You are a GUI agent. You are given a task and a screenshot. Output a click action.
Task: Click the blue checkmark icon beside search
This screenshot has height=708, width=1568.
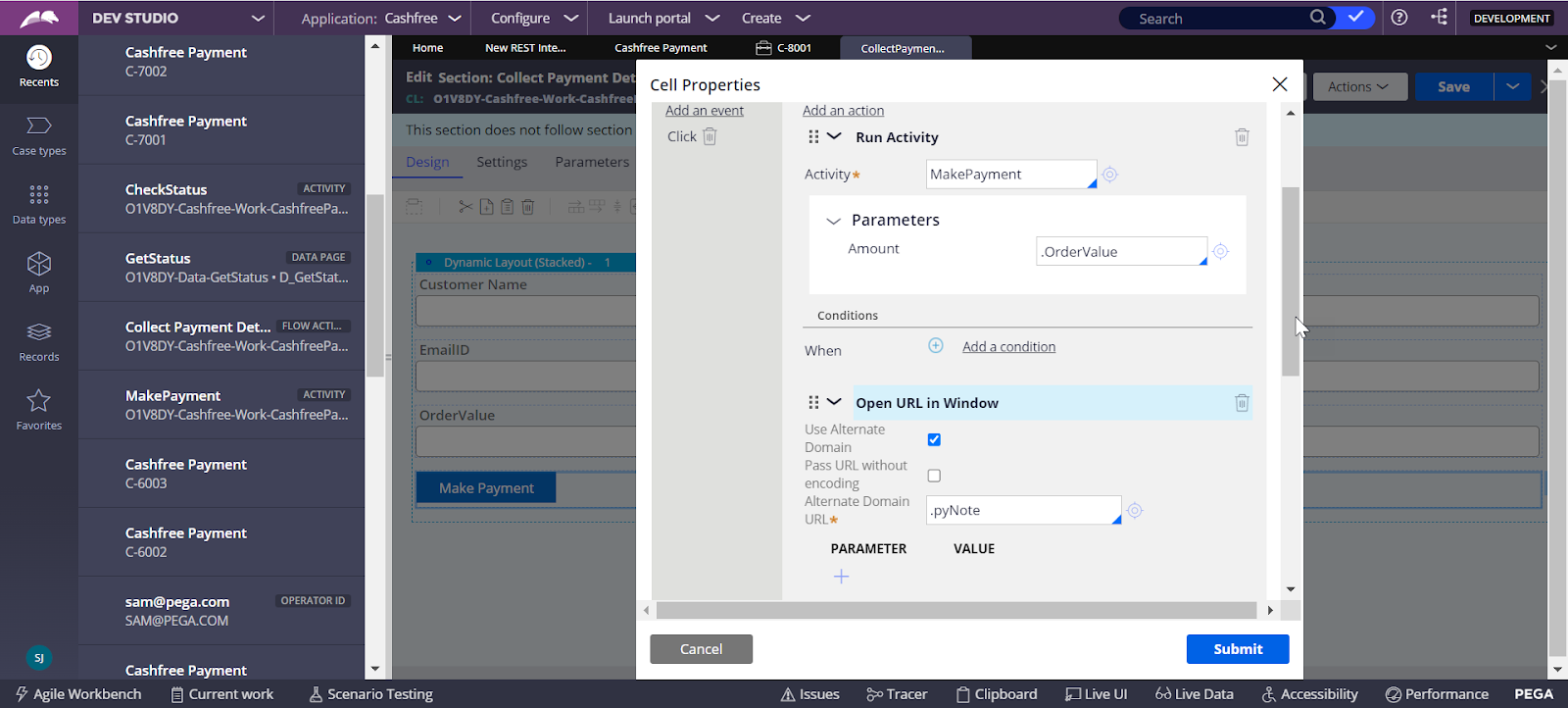click(x=1356, y=18)
